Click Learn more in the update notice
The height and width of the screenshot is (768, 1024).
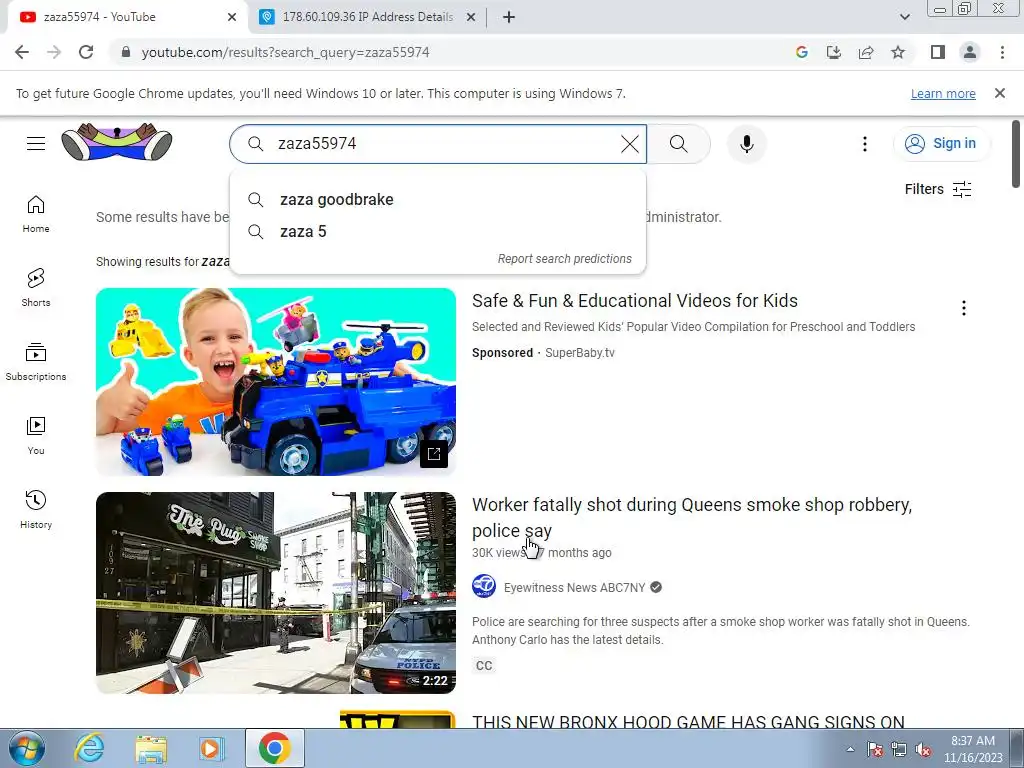click(943, 93)
